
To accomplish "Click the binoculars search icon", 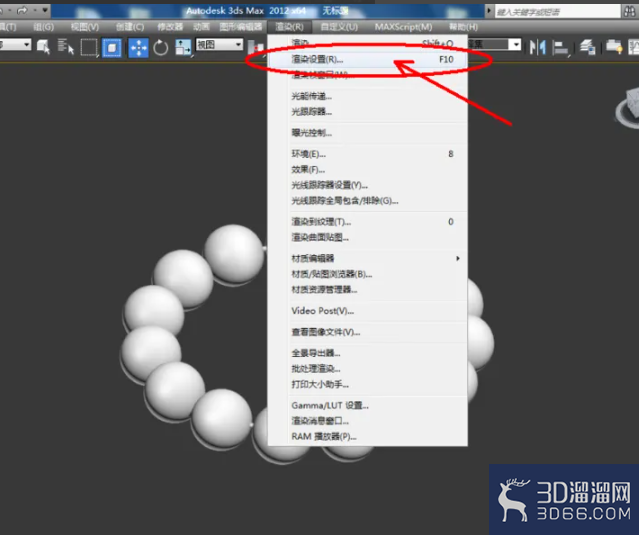I will click(630, 11).
